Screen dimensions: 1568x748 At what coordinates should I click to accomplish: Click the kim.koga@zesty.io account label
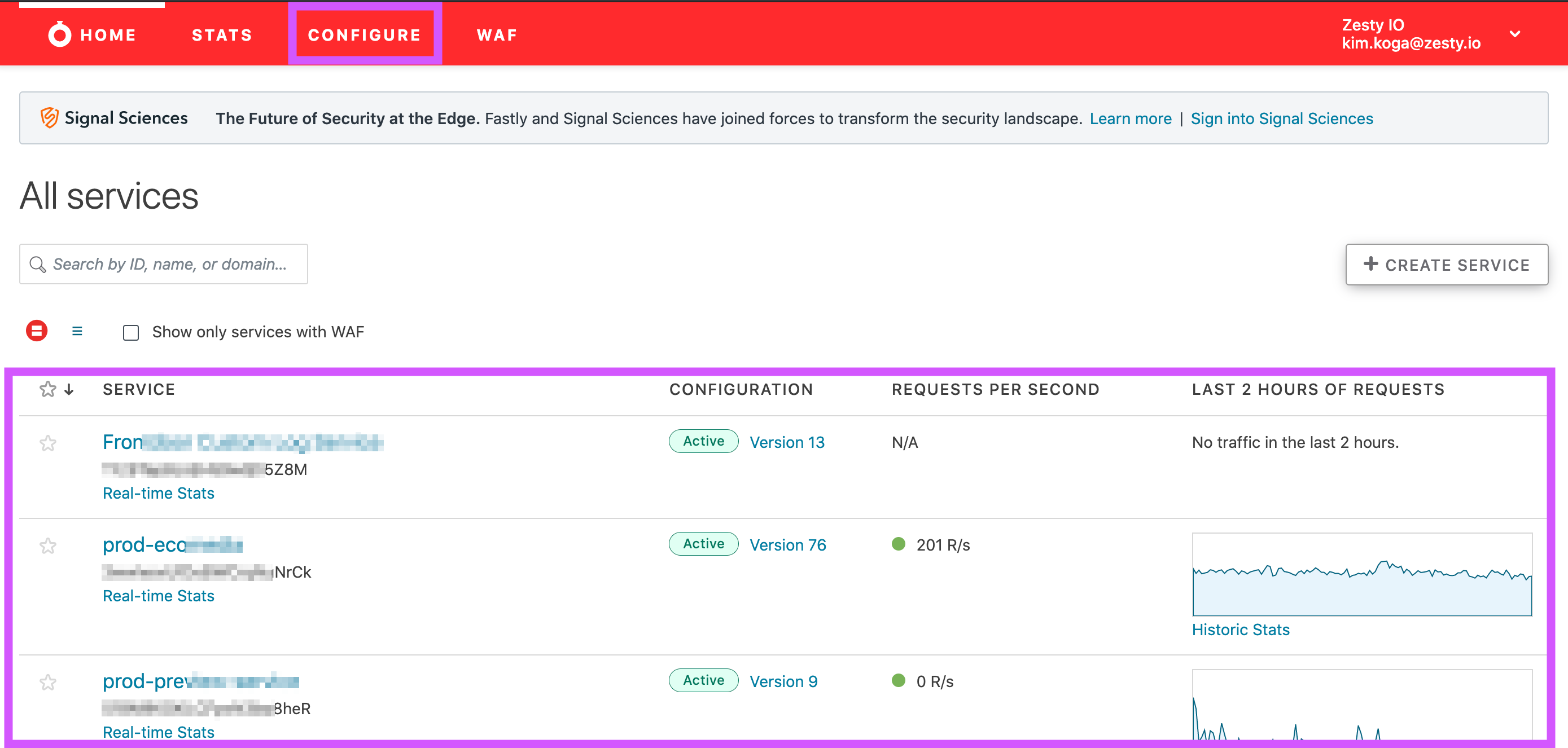[1411, 42]
